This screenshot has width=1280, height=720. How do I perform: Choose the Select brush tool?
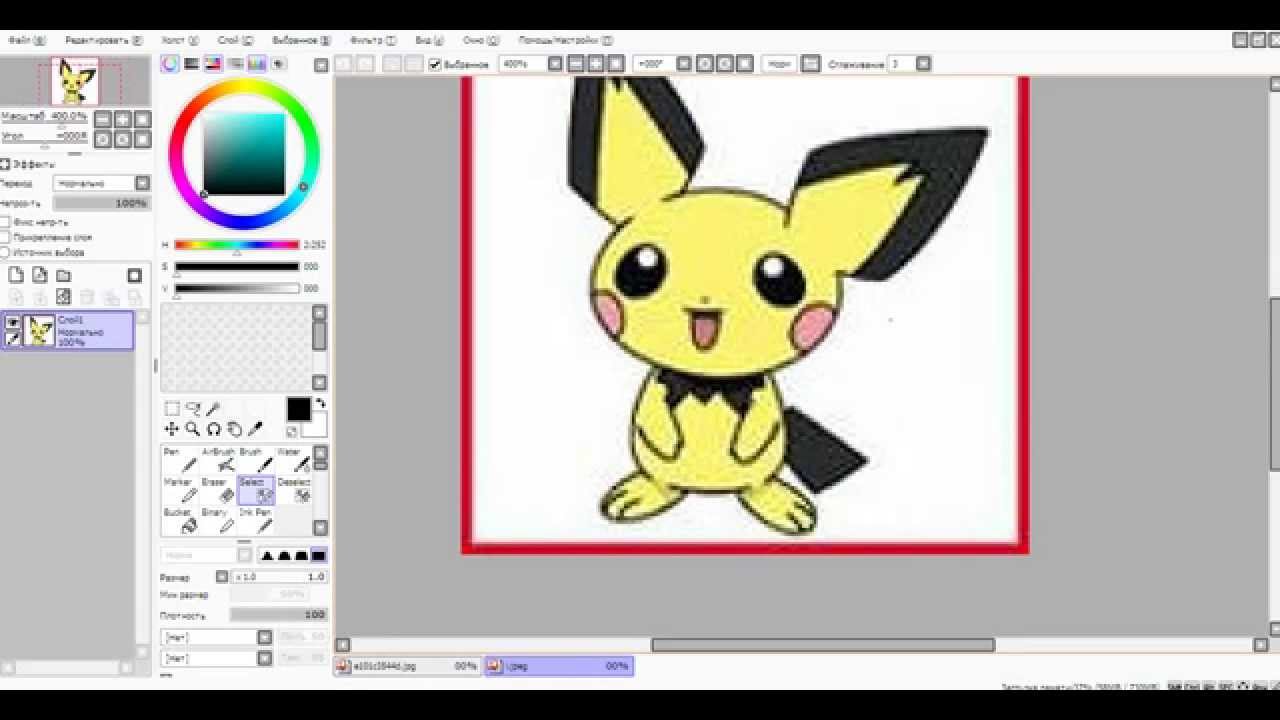tap(256, 490)
